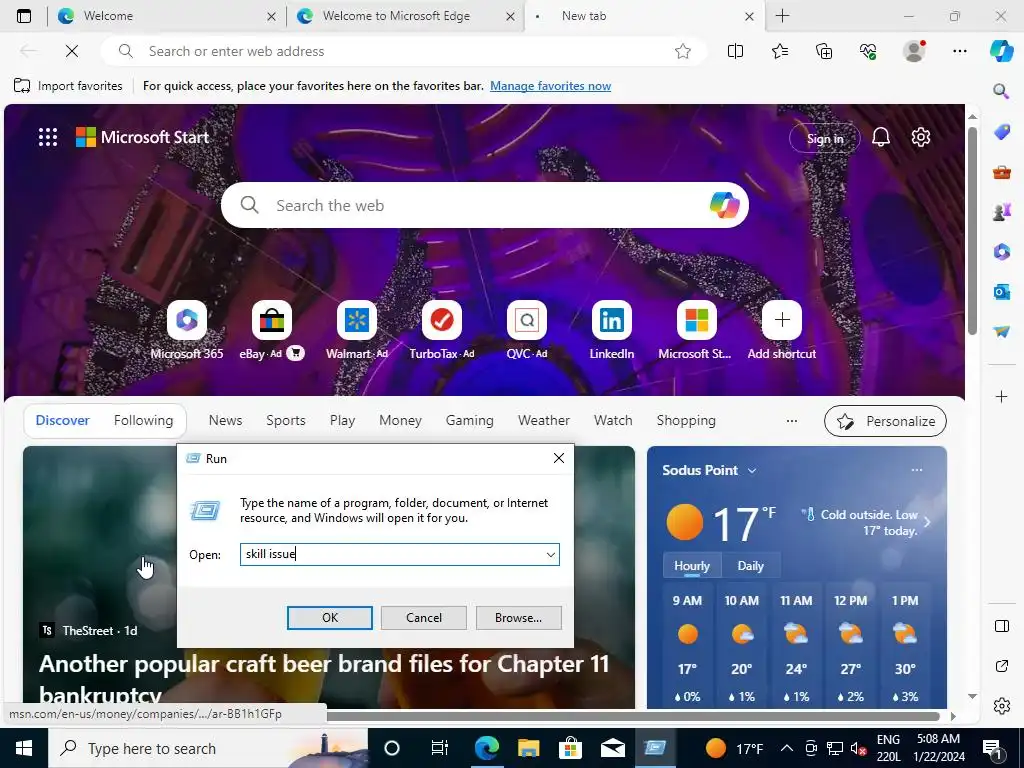1024x768 pixels.
Task: Open Browser essentials heart icon
Action: pos(868,51)
